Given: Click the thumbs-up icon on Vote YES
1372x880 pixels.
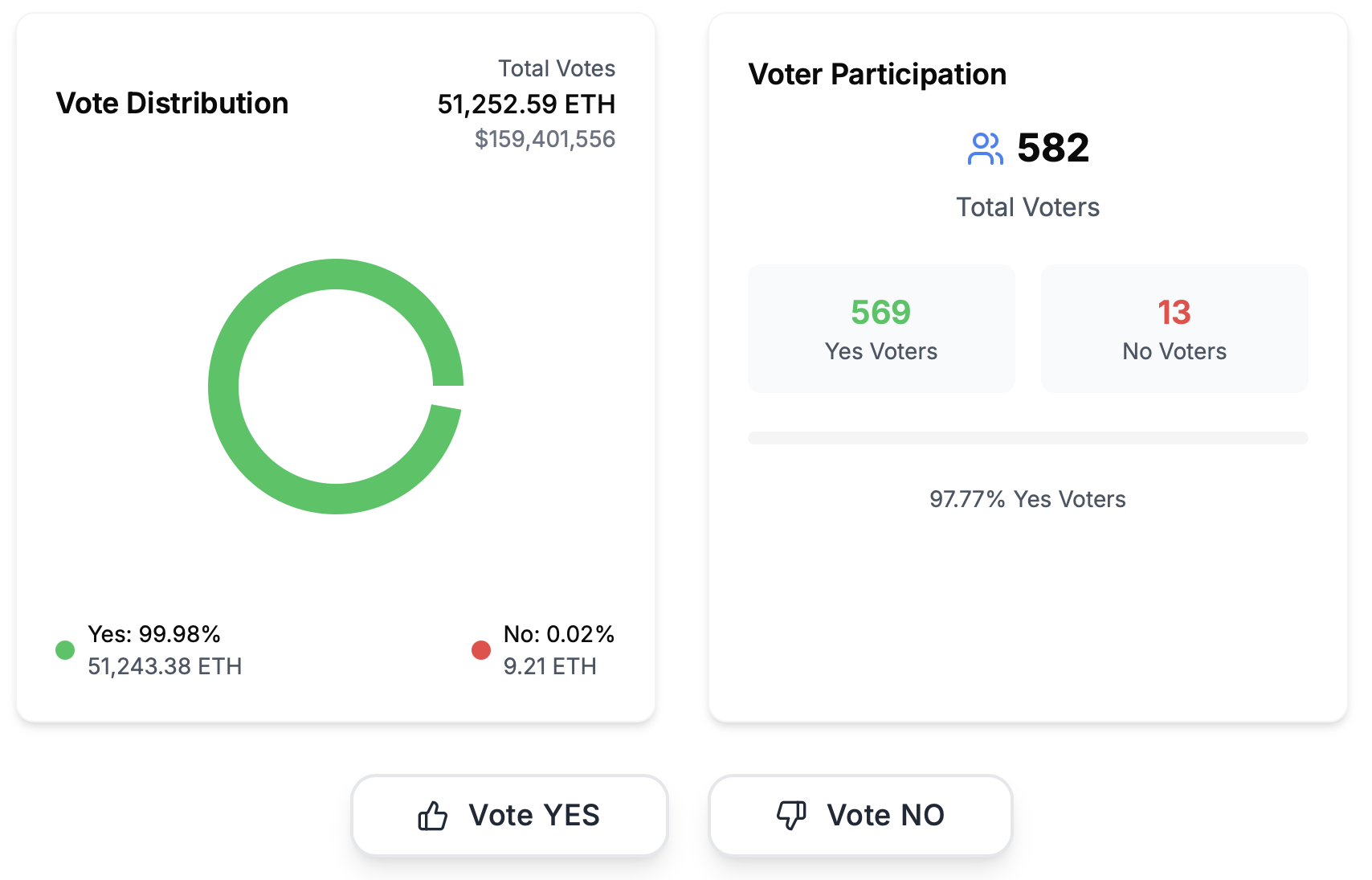Looking at the screenshot, I should coord(432,816).
